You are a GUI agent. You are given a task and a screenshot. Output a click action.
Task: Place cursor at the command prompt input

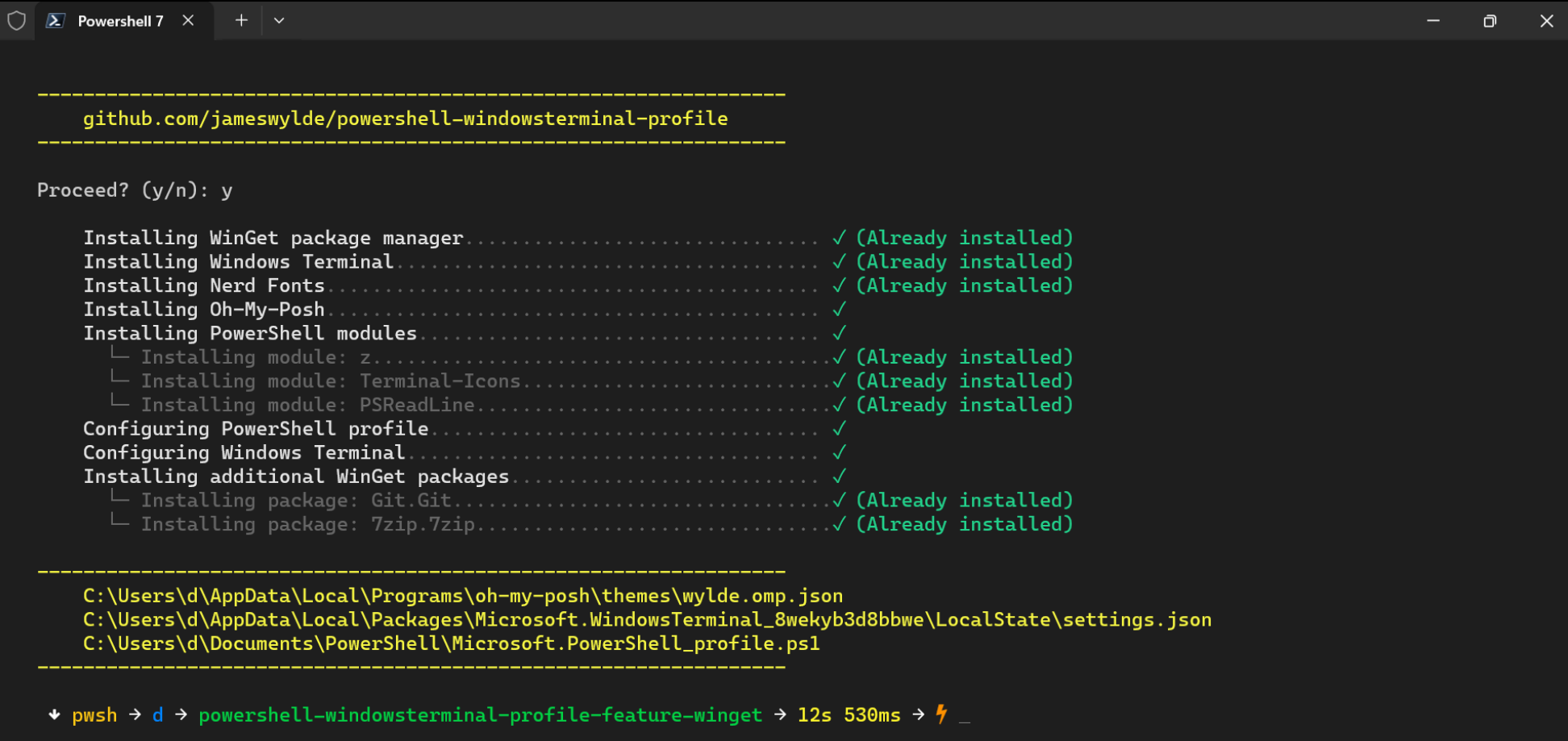pyautogui.click(x=965, y=716)
